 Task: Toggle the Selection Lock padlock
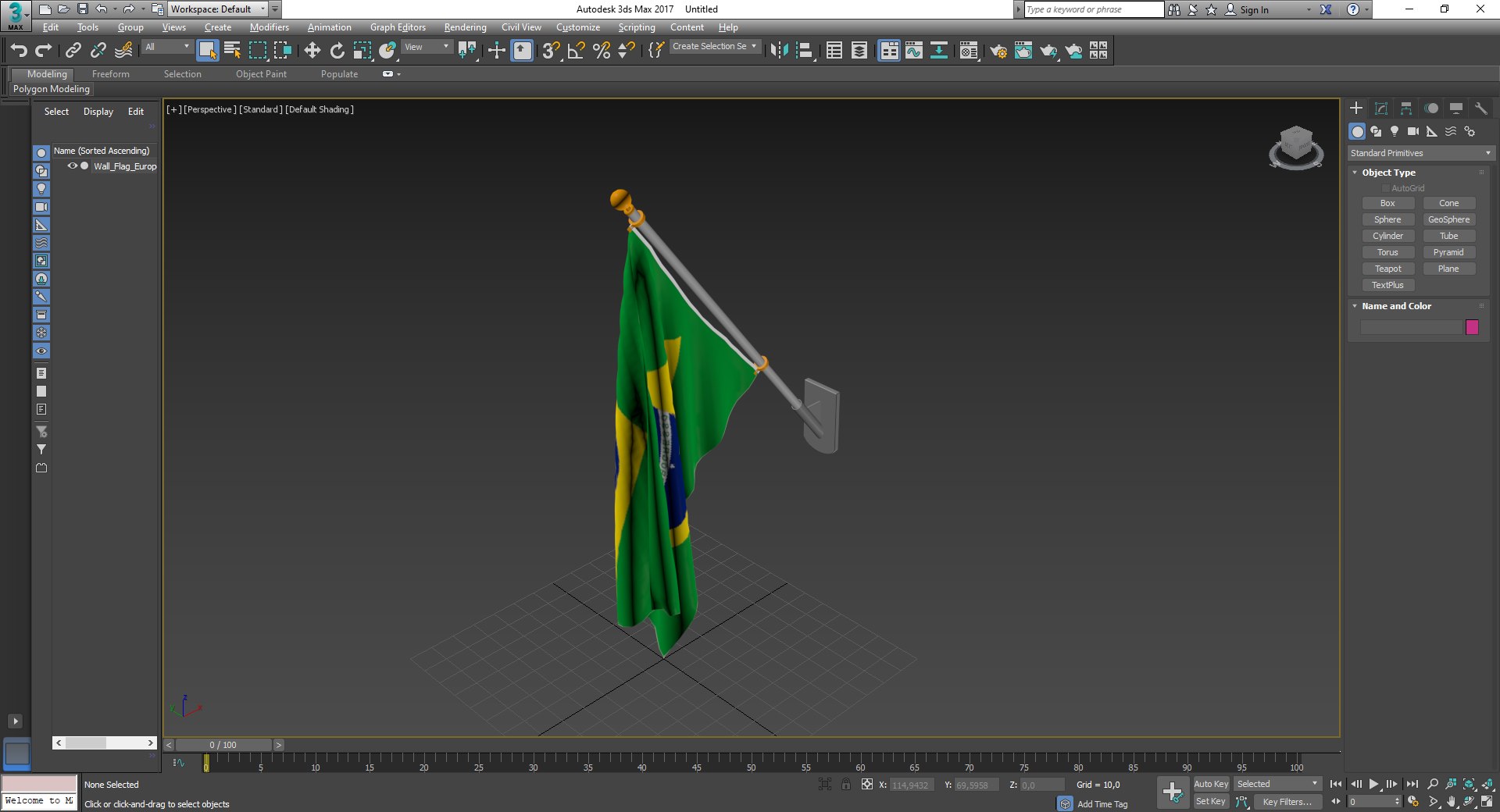(846, 785)
